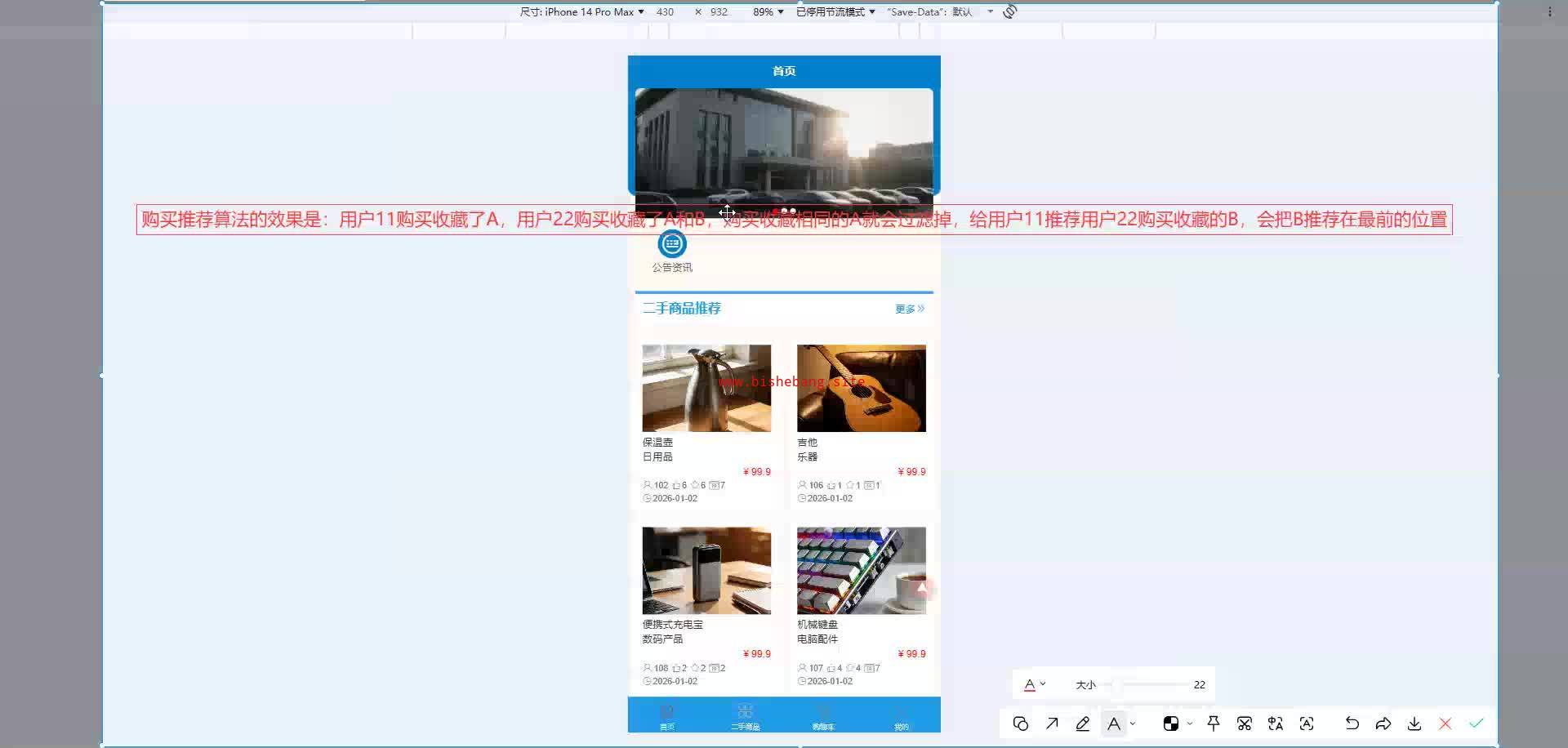Select the shapes drawing tool
This screenshot has width=1568, height=748.
[1020, 724]
